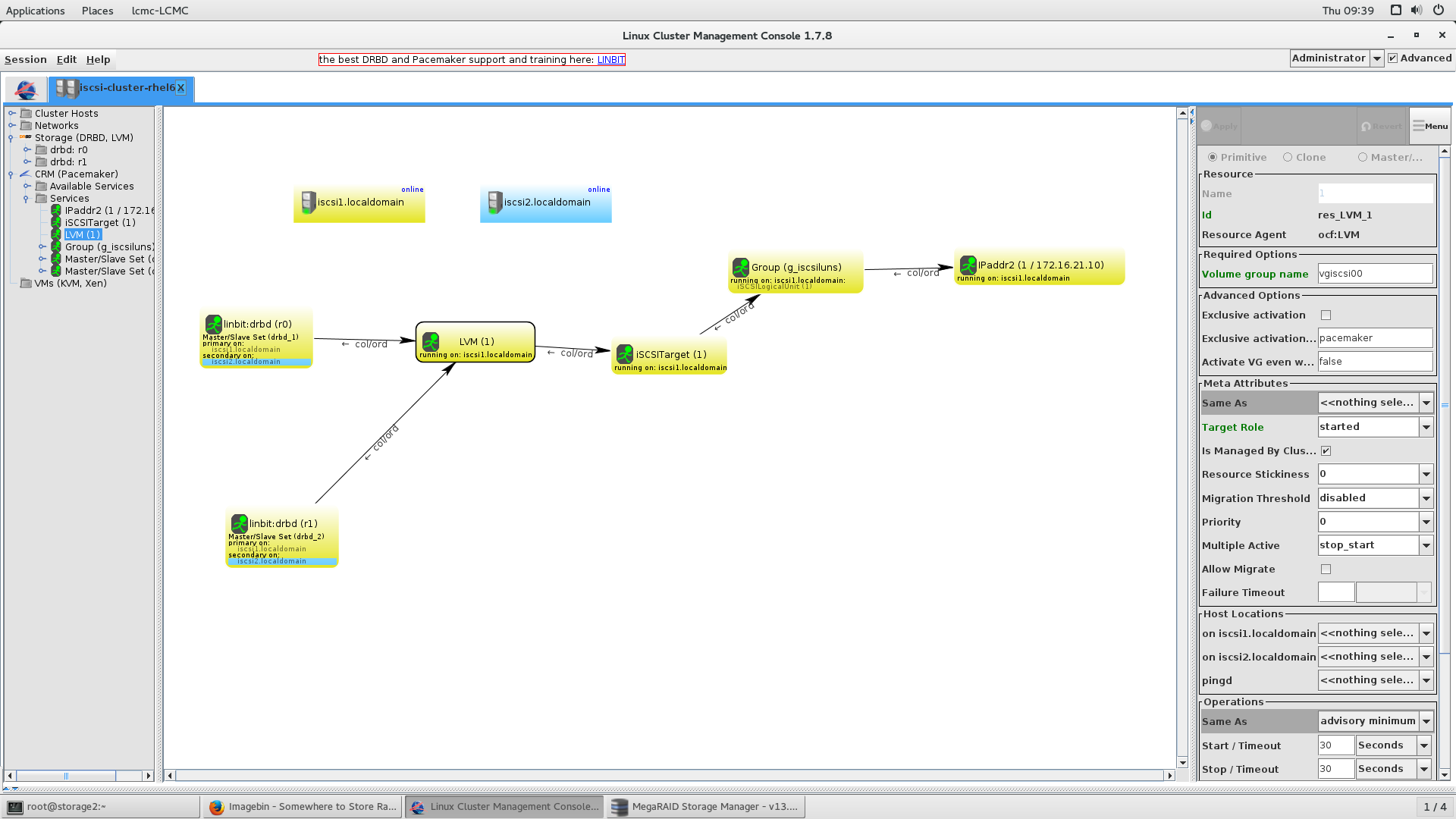This screenshot has width=1456, height=819.
Task: Enable the Exclusive activation checkbox
Action: pos(1326,315)
